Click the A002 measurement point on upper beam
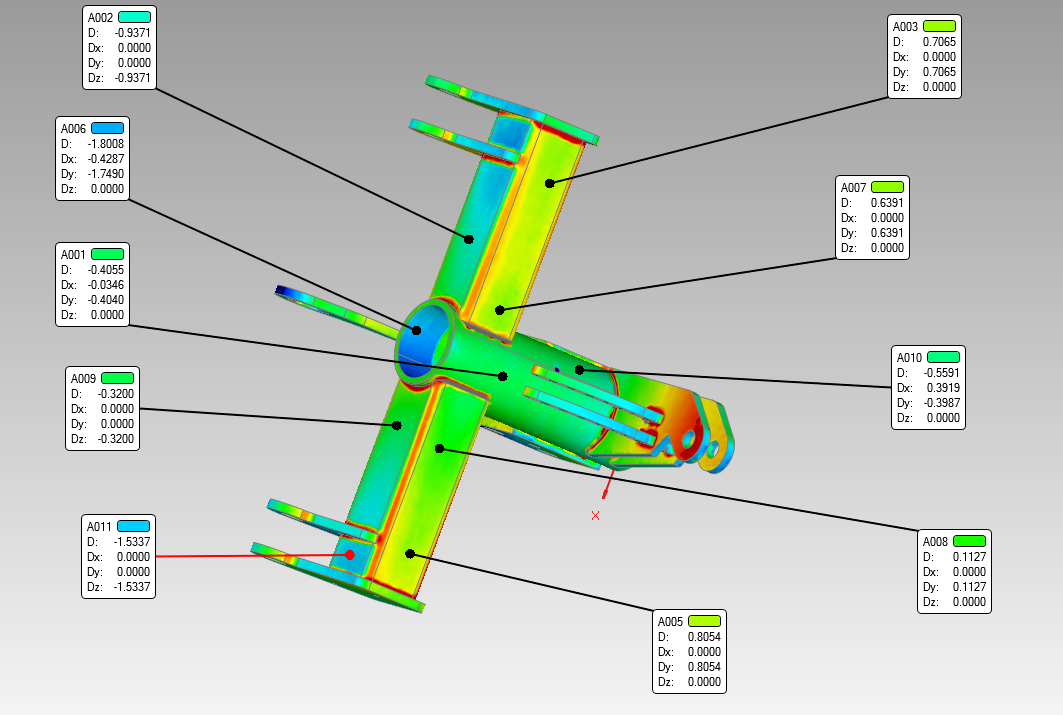The image size is (1063, 715). tap(468, 238)
